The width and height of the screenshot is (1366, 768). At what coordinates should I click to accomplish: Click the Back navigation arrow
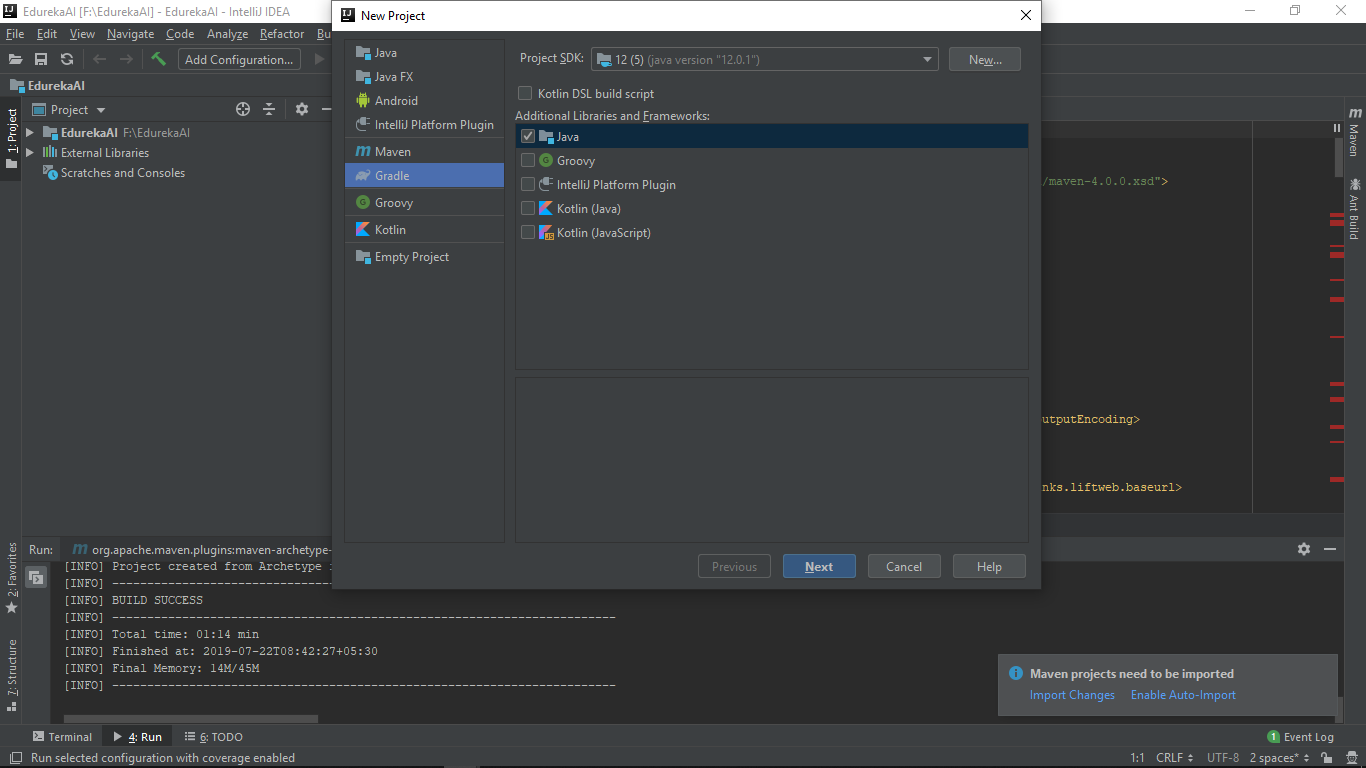pos(99,59)
